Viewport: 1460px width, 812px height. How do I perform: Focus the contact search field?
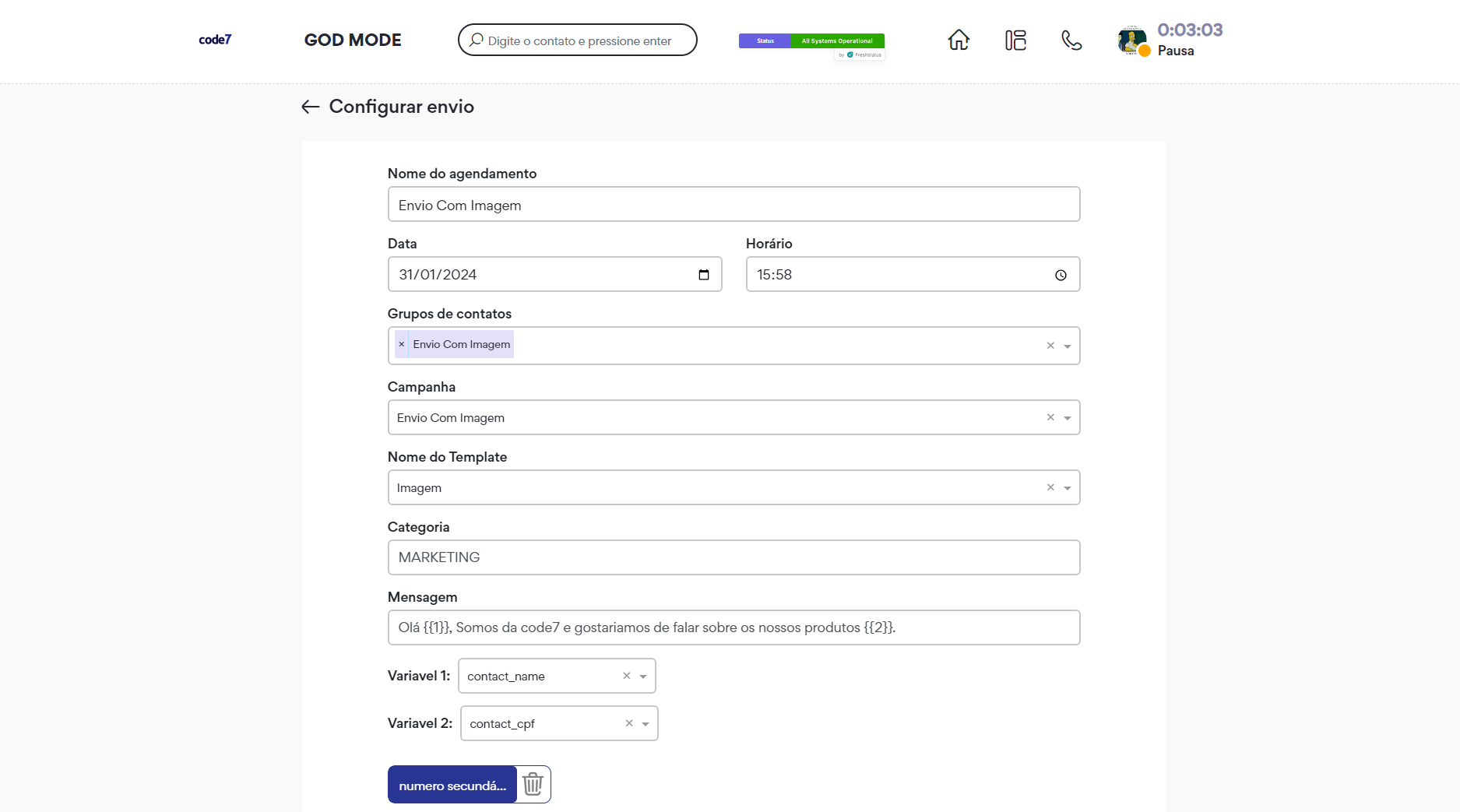point(578,40)
